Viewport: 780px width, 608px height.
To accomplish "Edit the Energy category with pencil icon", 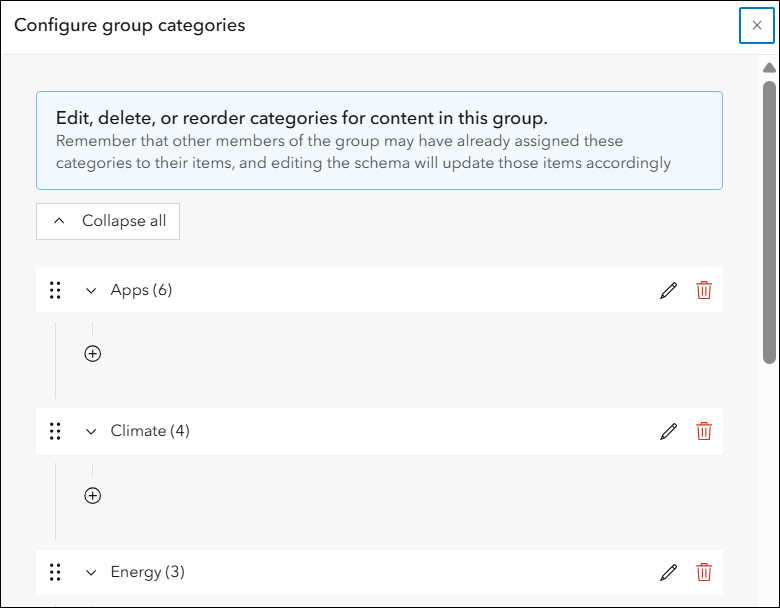I will [668, 572].
